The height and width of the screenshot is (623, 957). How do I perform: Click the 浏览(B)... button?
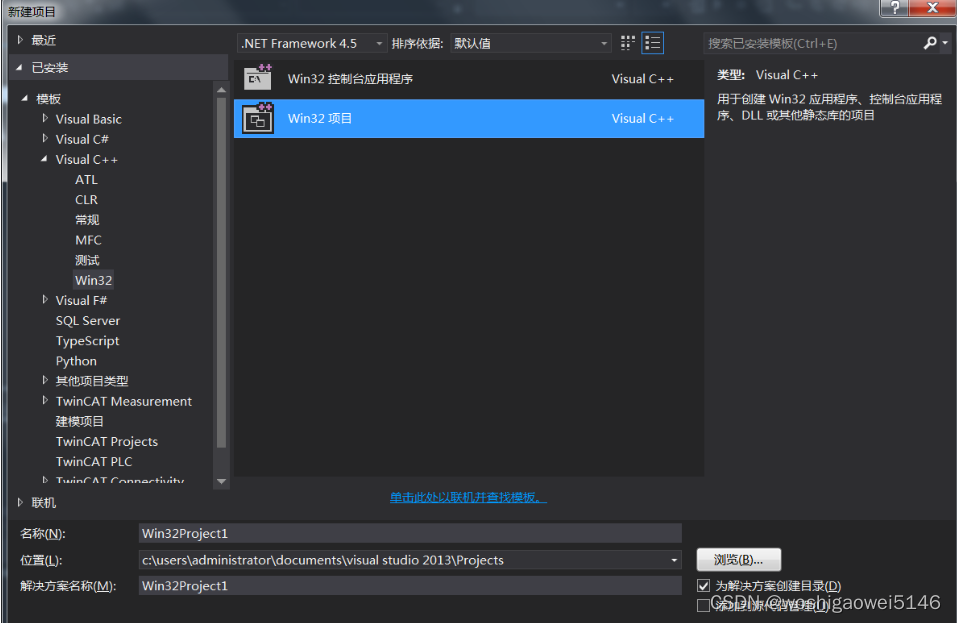(x=739, y=560)
